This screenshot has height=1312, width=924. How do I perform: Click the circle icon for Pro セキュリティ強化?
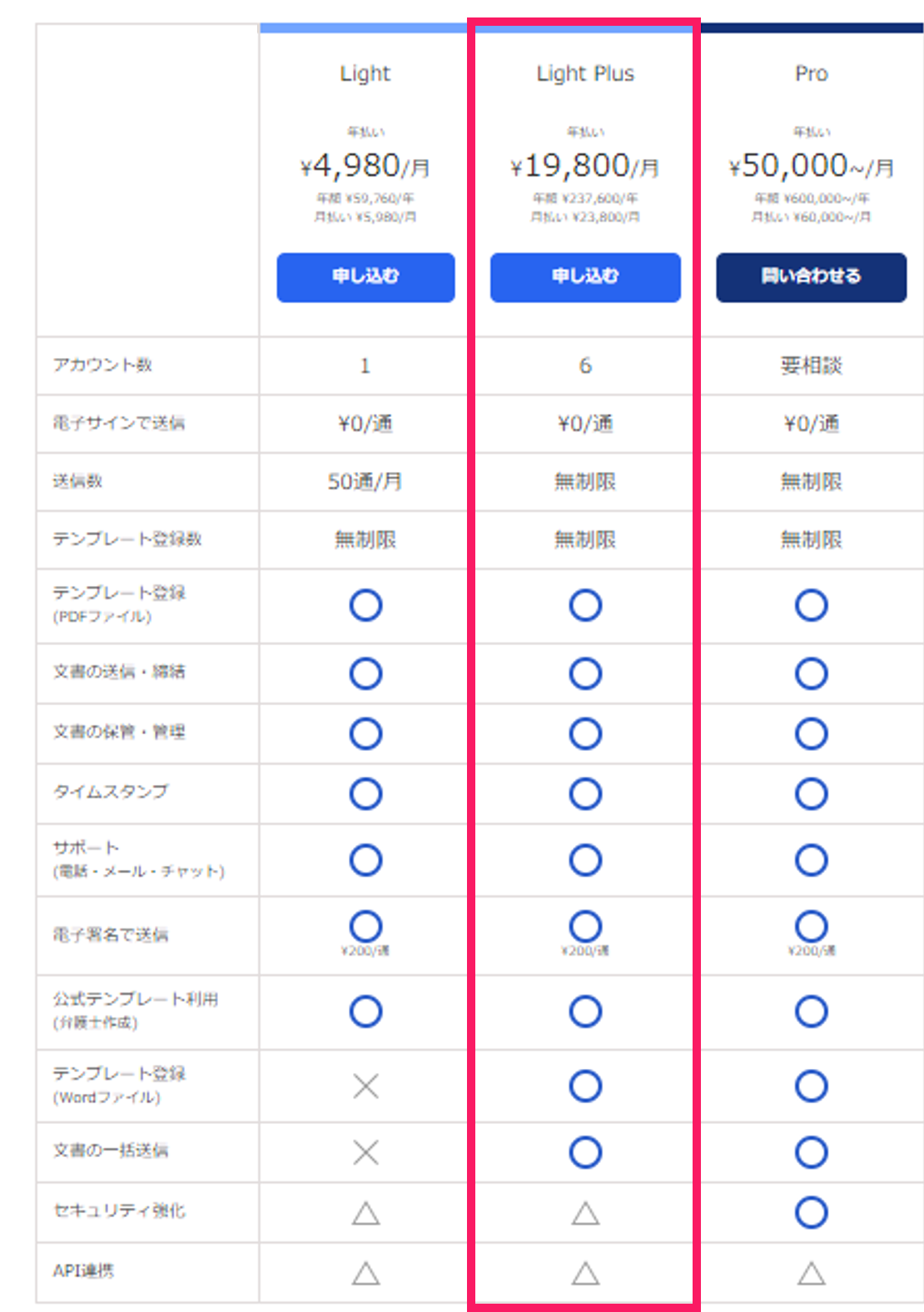pos(812,1212)
